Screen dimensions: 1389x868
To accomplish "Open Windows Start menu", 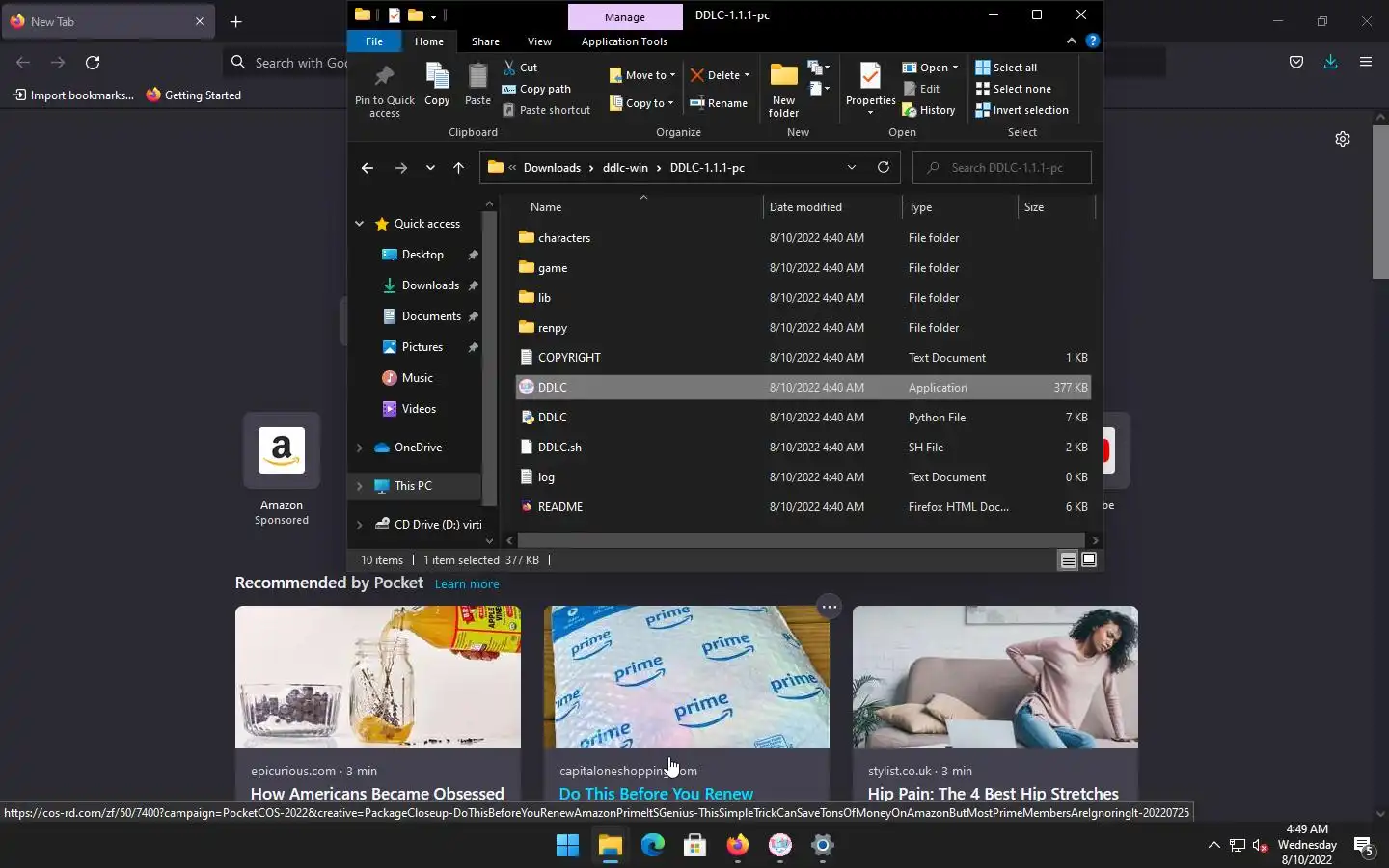I will pos(567,845).
